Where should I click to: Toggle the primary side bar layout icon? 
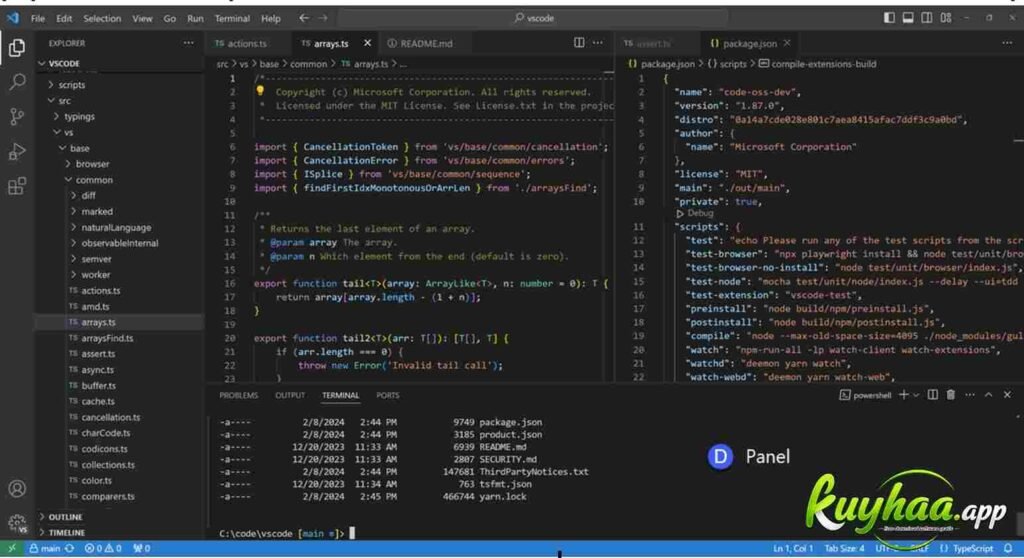click(889, 18)
